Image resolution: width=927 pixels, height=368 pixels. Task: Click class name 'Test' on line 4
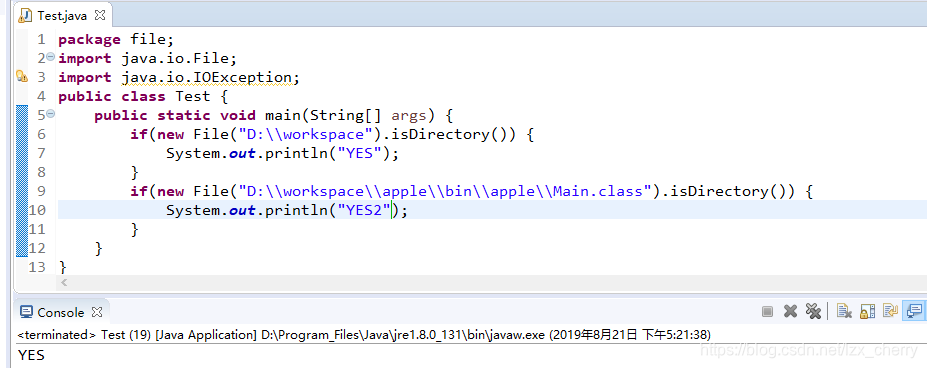(193, 96)
